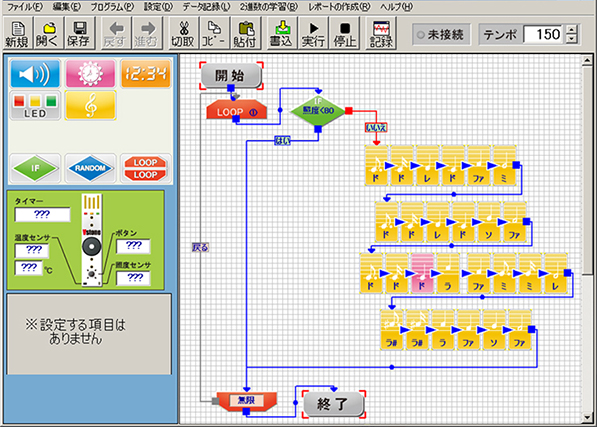Pick the green IF diamond block
This screenshot has height=427, width=597.
(x=35, y=168)
